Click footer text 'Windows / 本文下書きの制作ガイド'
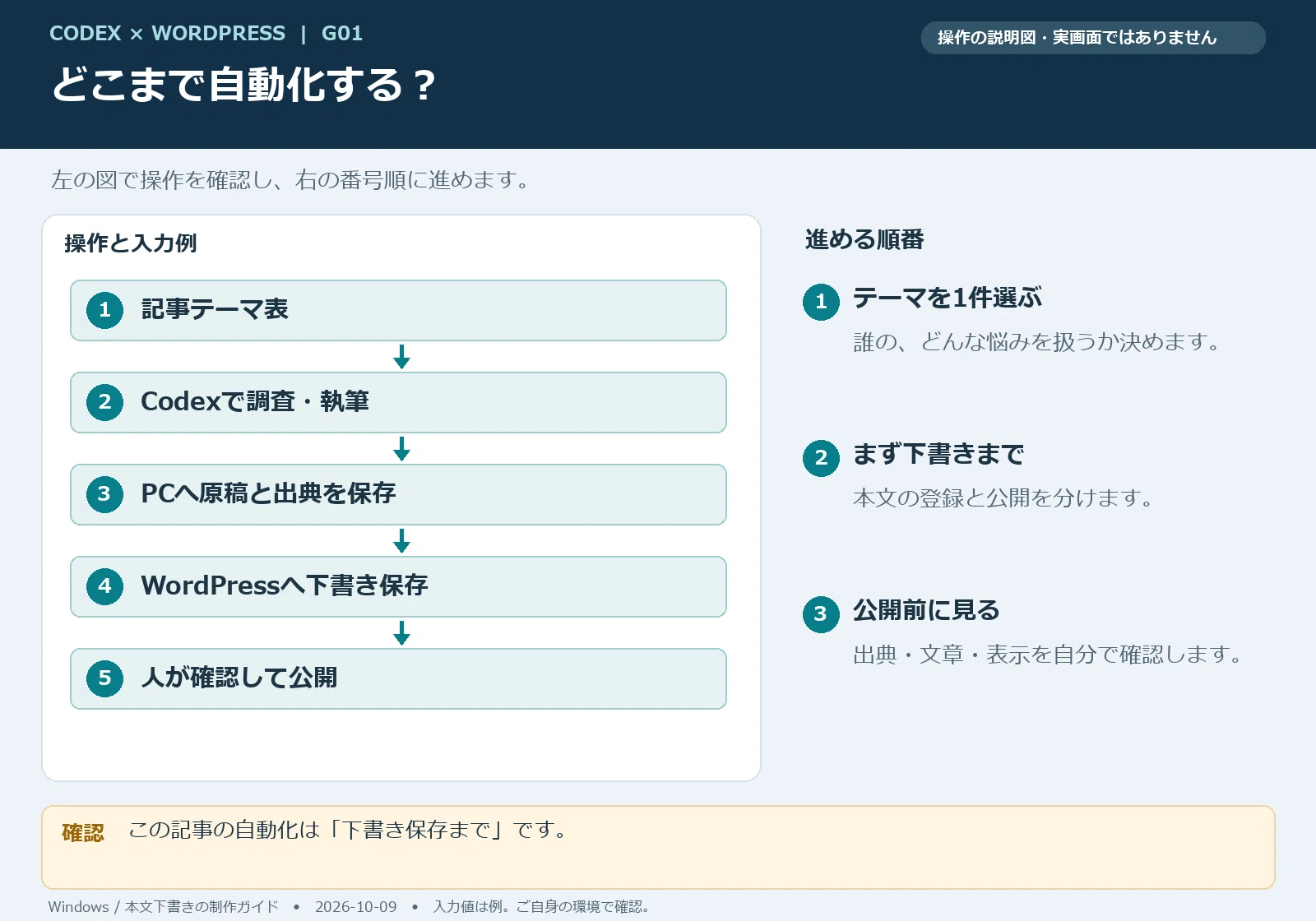 point(163,906)
